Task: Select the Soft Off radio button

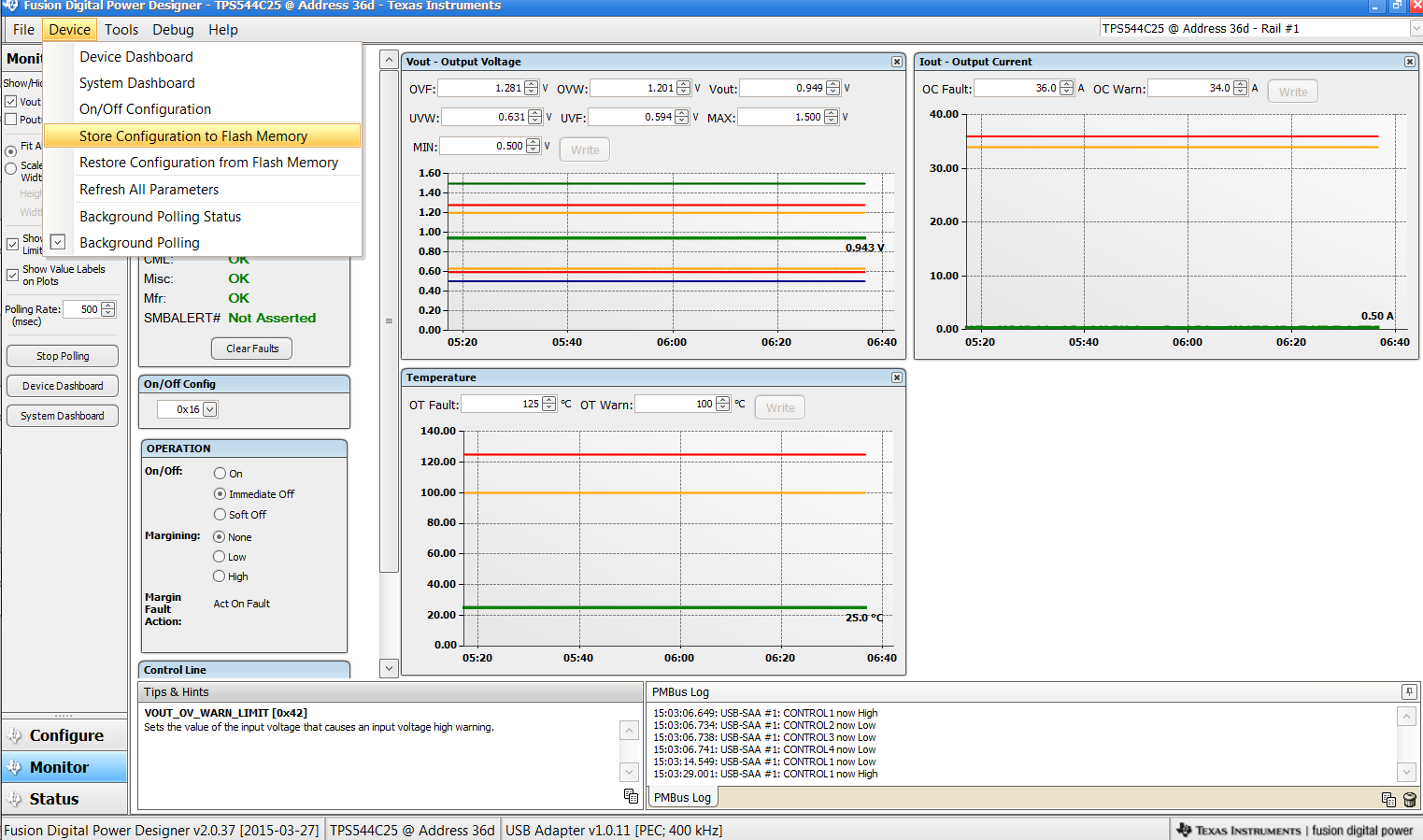Action: click(221, 515)
